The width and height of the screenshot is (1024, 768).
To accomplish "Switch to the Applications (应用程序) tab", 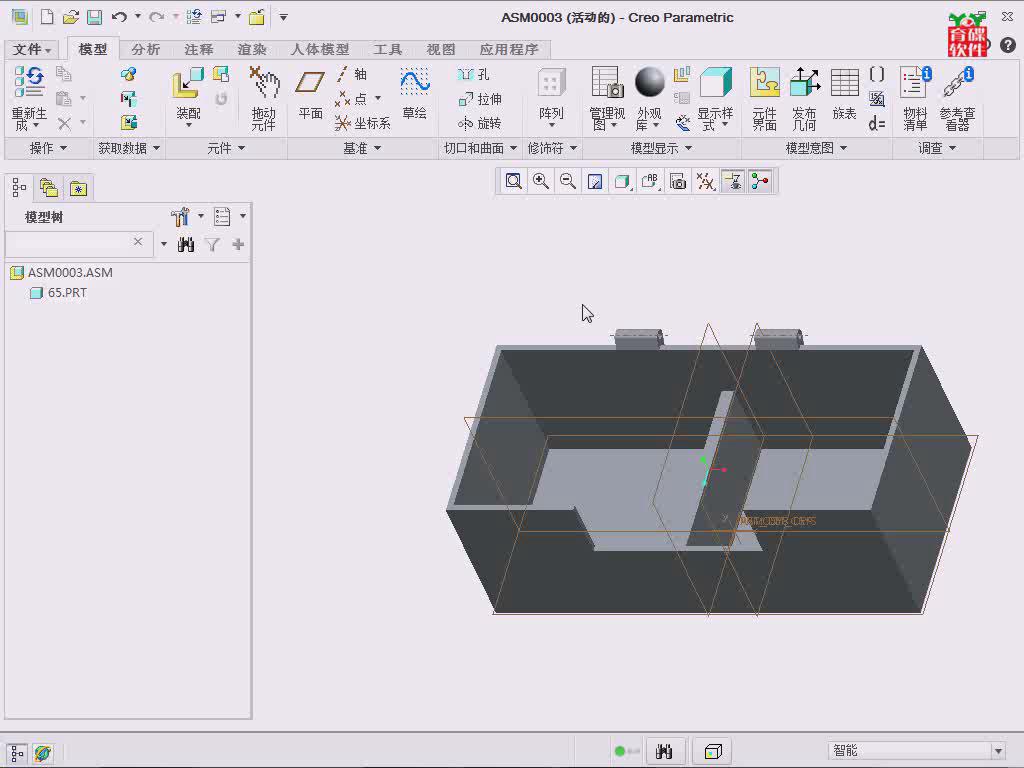I will [x=509, y=49].
